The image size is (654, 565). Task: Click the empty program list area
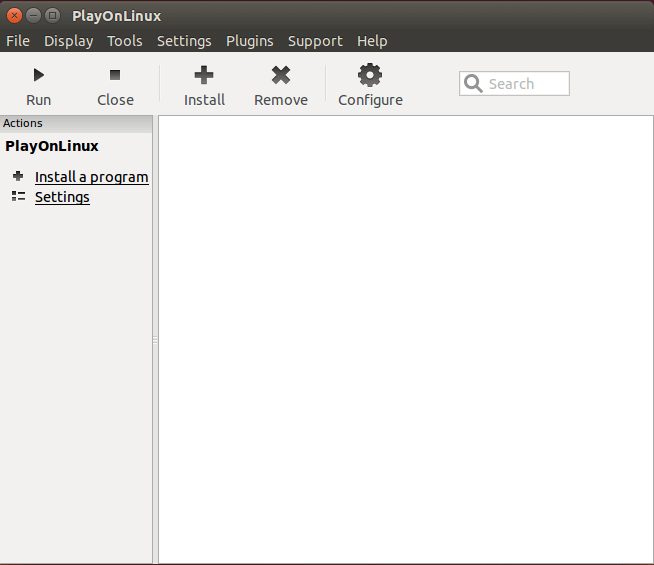click(405, 340)
